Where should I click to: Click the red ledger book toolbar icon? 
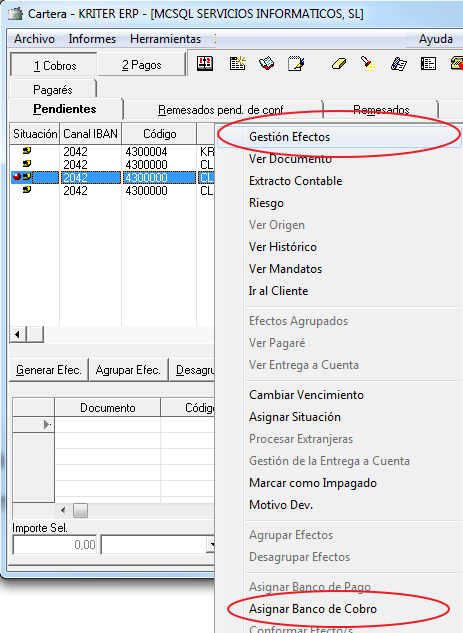205,64
